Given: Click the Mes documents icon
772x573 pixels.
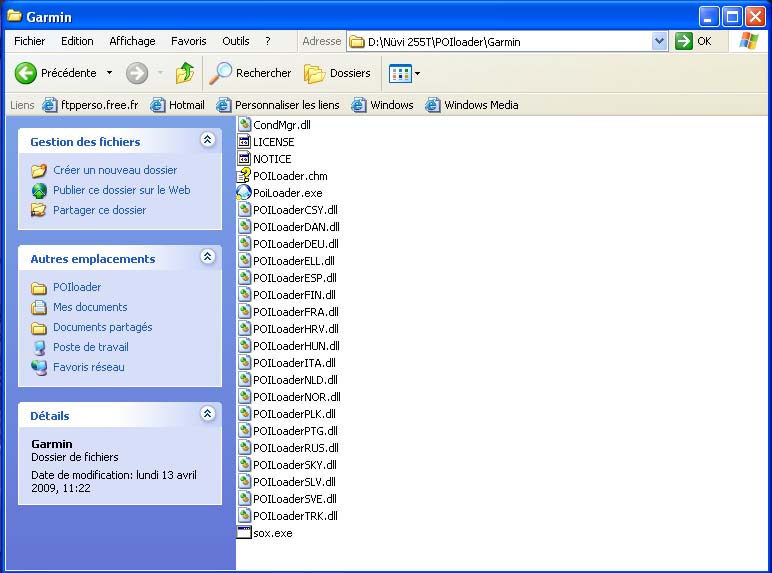Looking at the screenshot, I should tap(39, 307).
